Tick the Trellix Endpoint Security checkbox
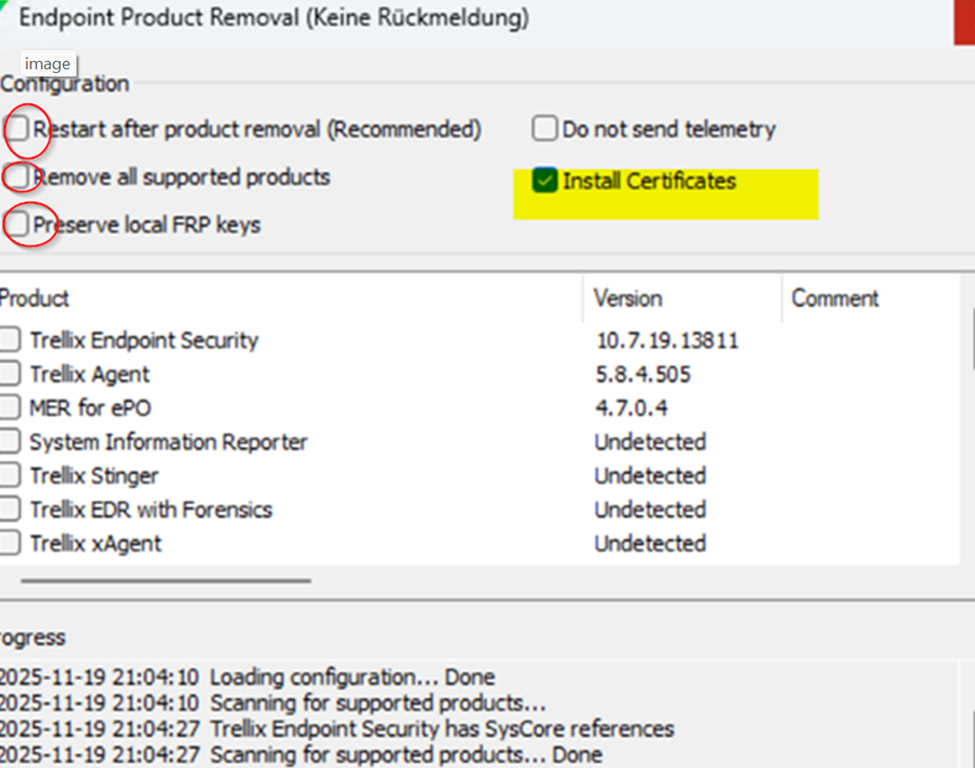Viewport: 975px width, 768px height. [9, 340]
